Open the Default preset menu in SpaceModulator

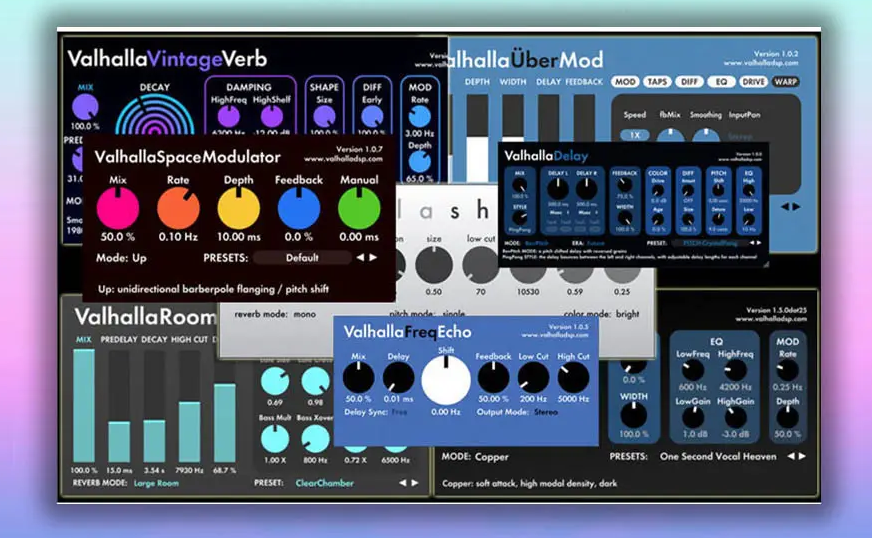point(302,258)
